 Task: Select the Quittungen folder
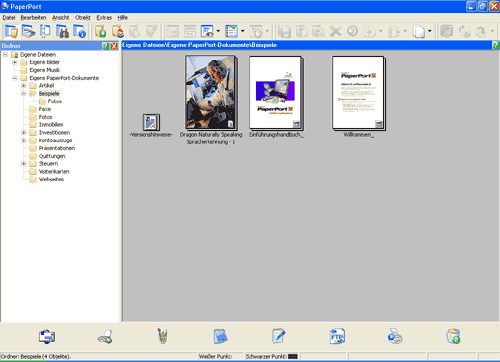click(52, 156)
